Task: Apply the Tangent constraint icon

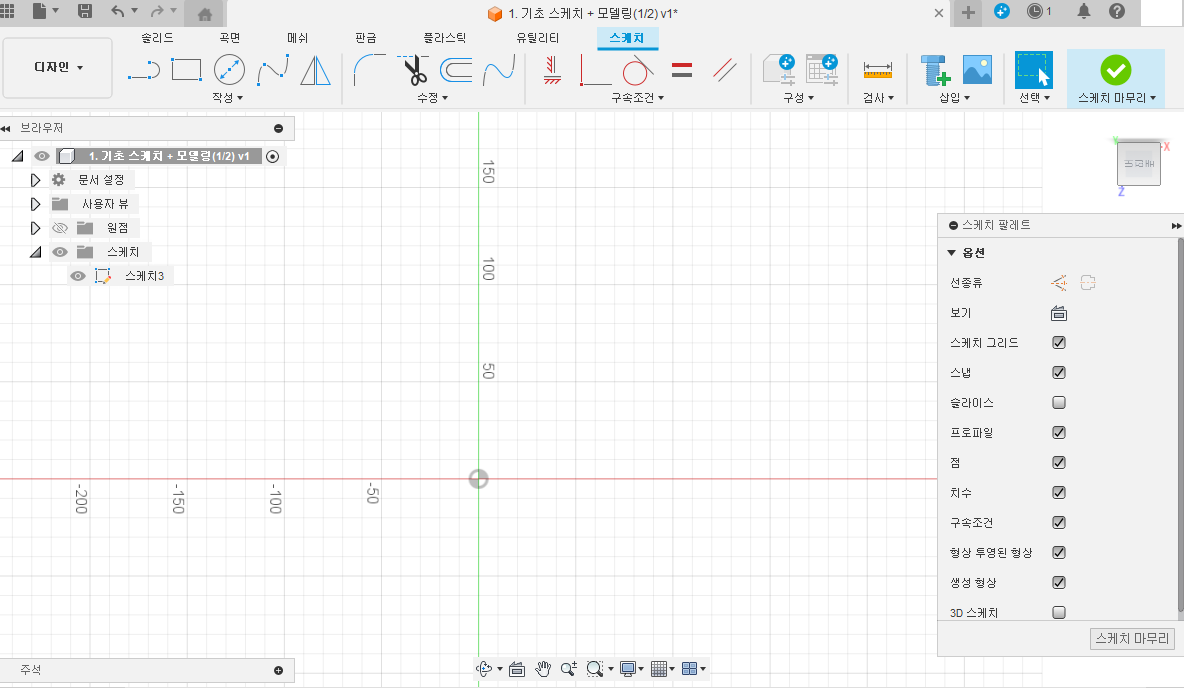Action: (637, 70)
